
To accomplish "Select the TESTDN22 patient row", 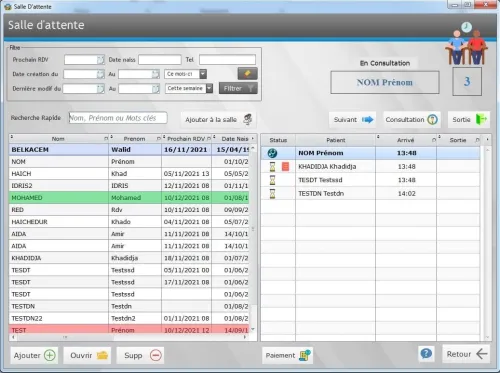I will tap(129, 318).
